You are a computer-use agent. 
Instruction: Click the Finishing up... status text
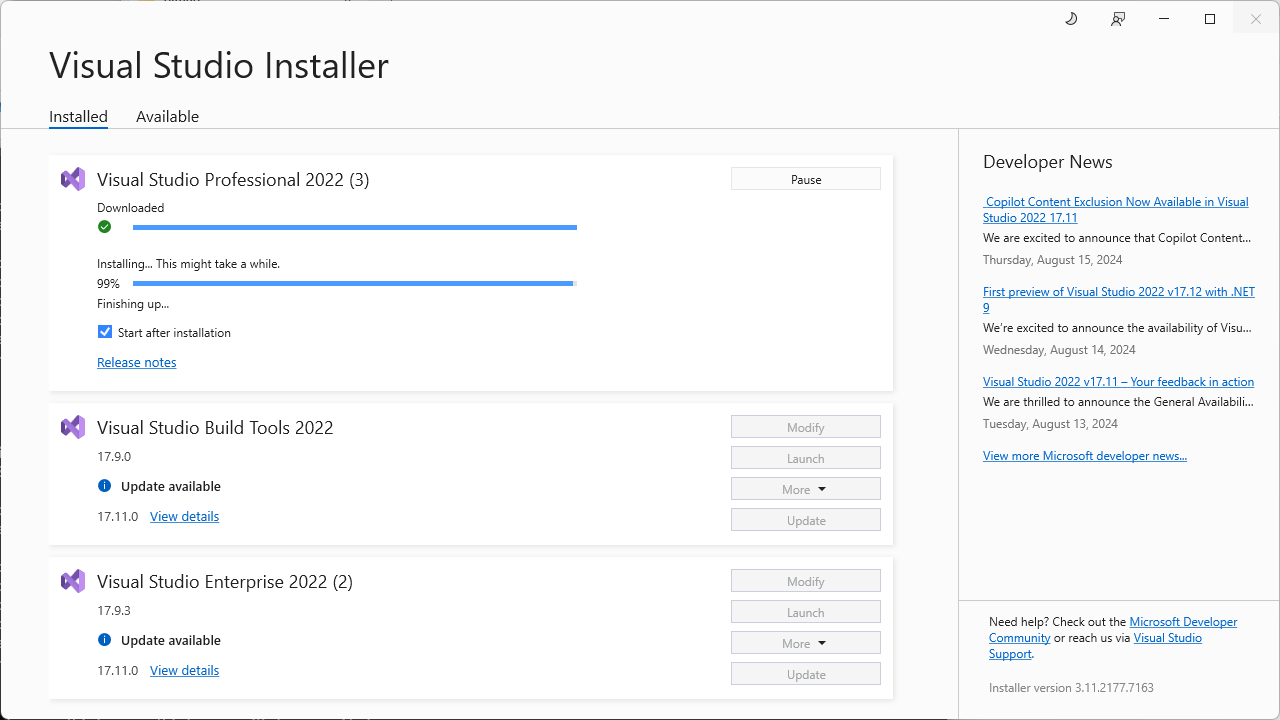[133, 303]
